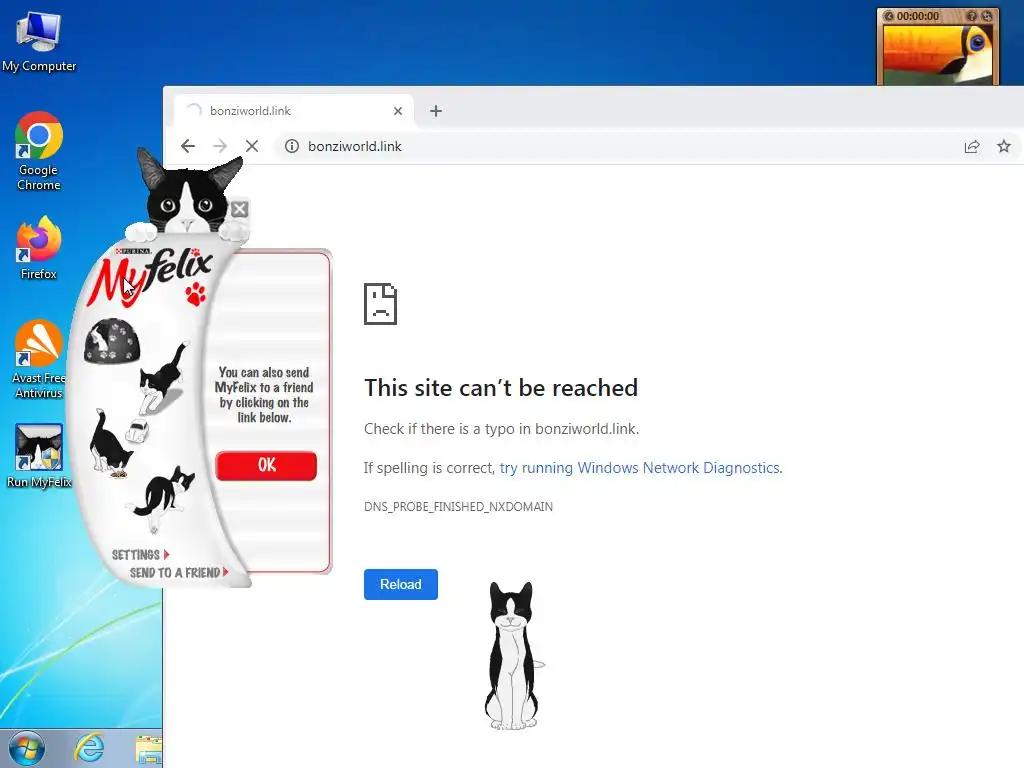Share this page from the address bar
Viewport: 1024px width, 768px height.
point(972,146)
